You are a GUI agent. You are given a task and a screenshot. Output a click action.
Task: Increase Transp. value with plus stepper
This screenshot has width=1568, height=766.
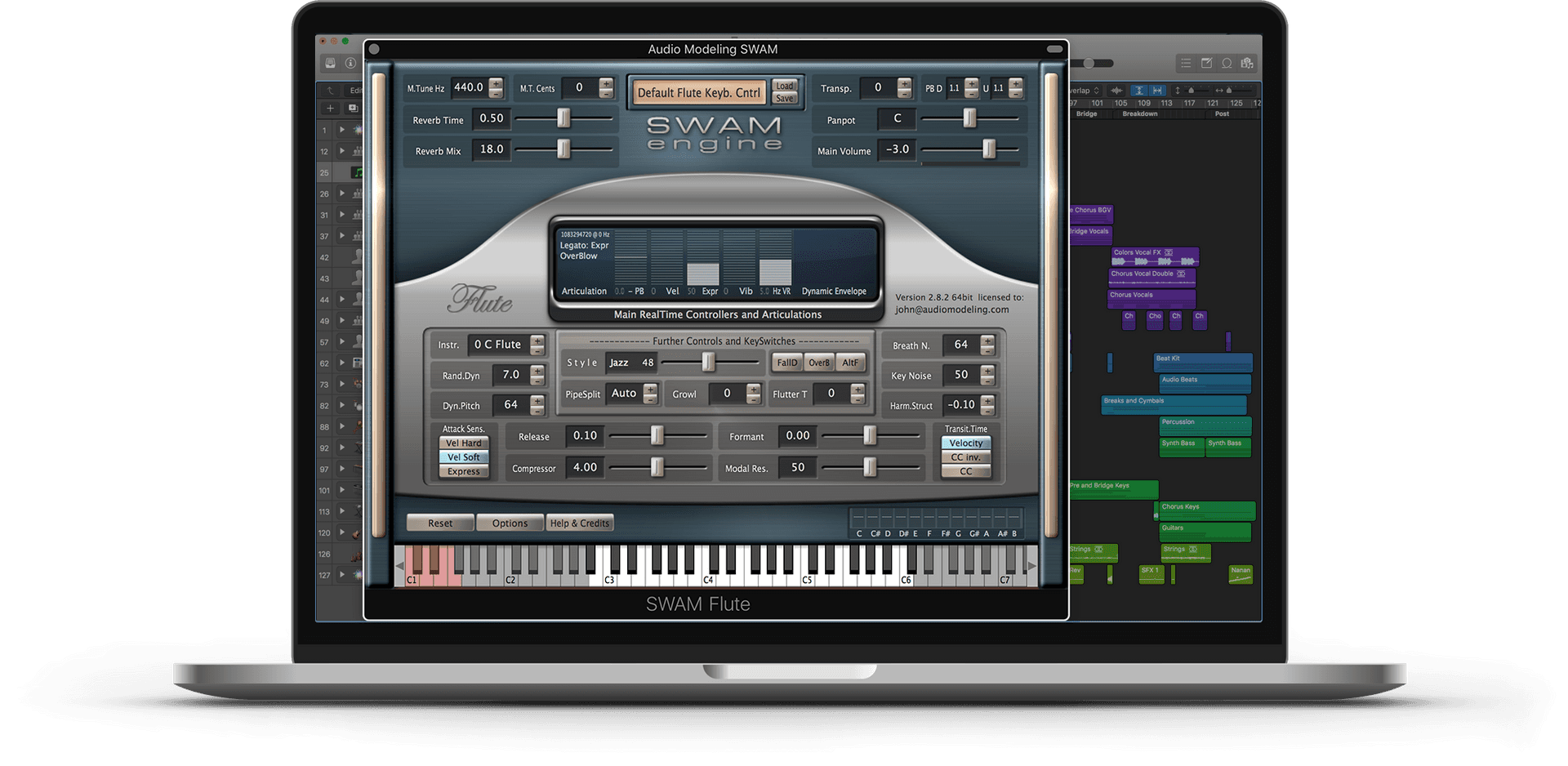pos(904,83)
